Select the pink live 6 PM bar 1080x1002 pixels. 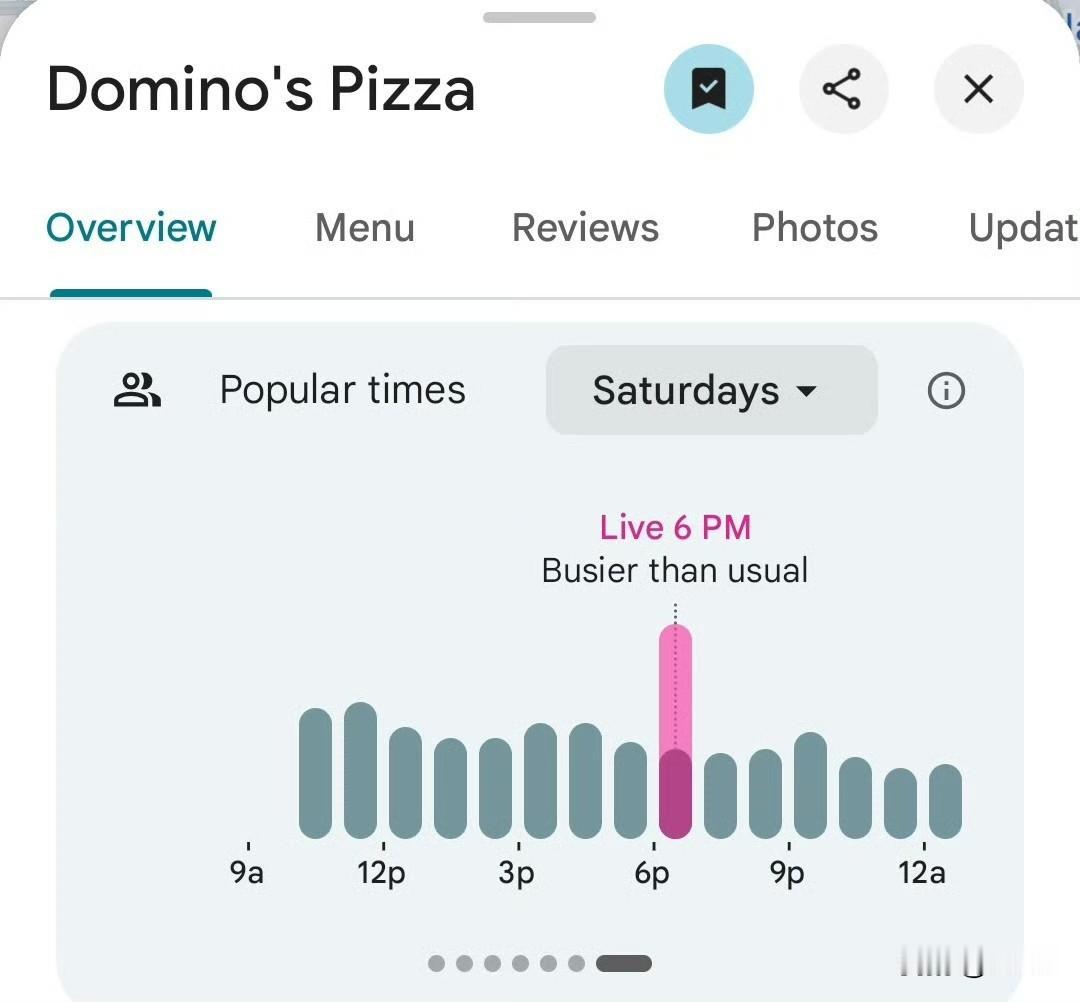675,731
